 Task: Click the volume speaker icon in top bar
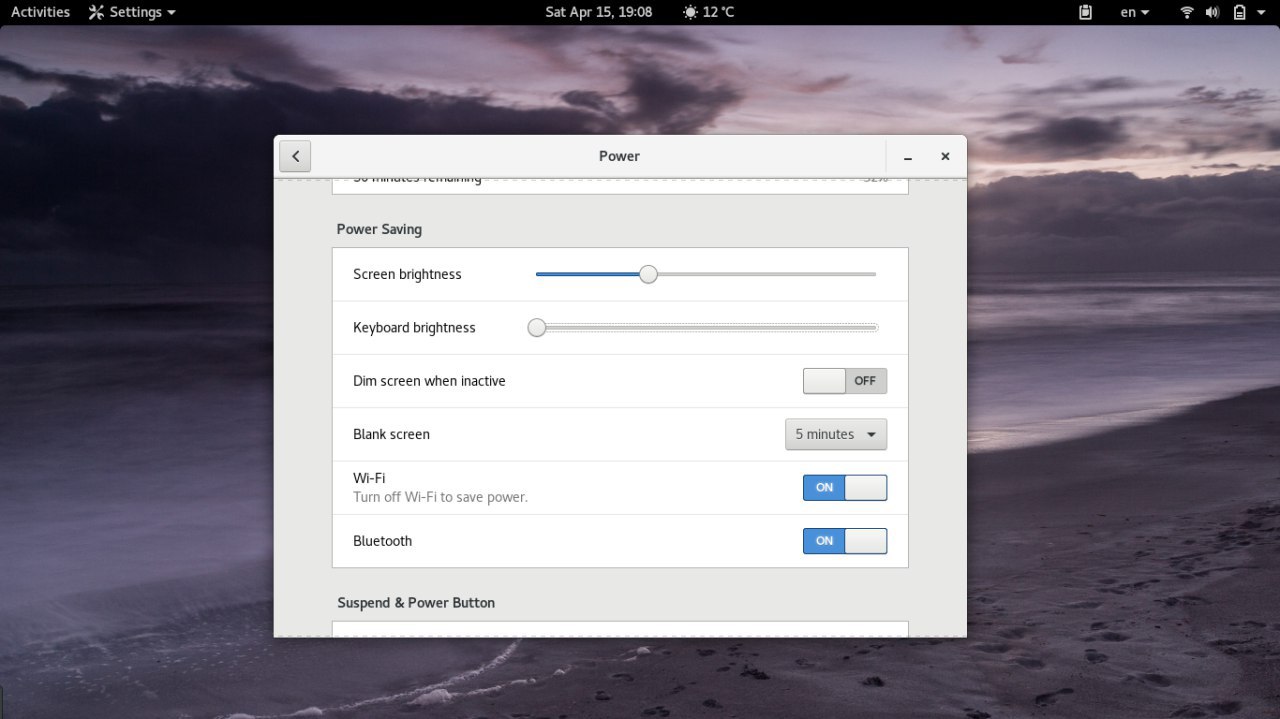point(1213,12)
